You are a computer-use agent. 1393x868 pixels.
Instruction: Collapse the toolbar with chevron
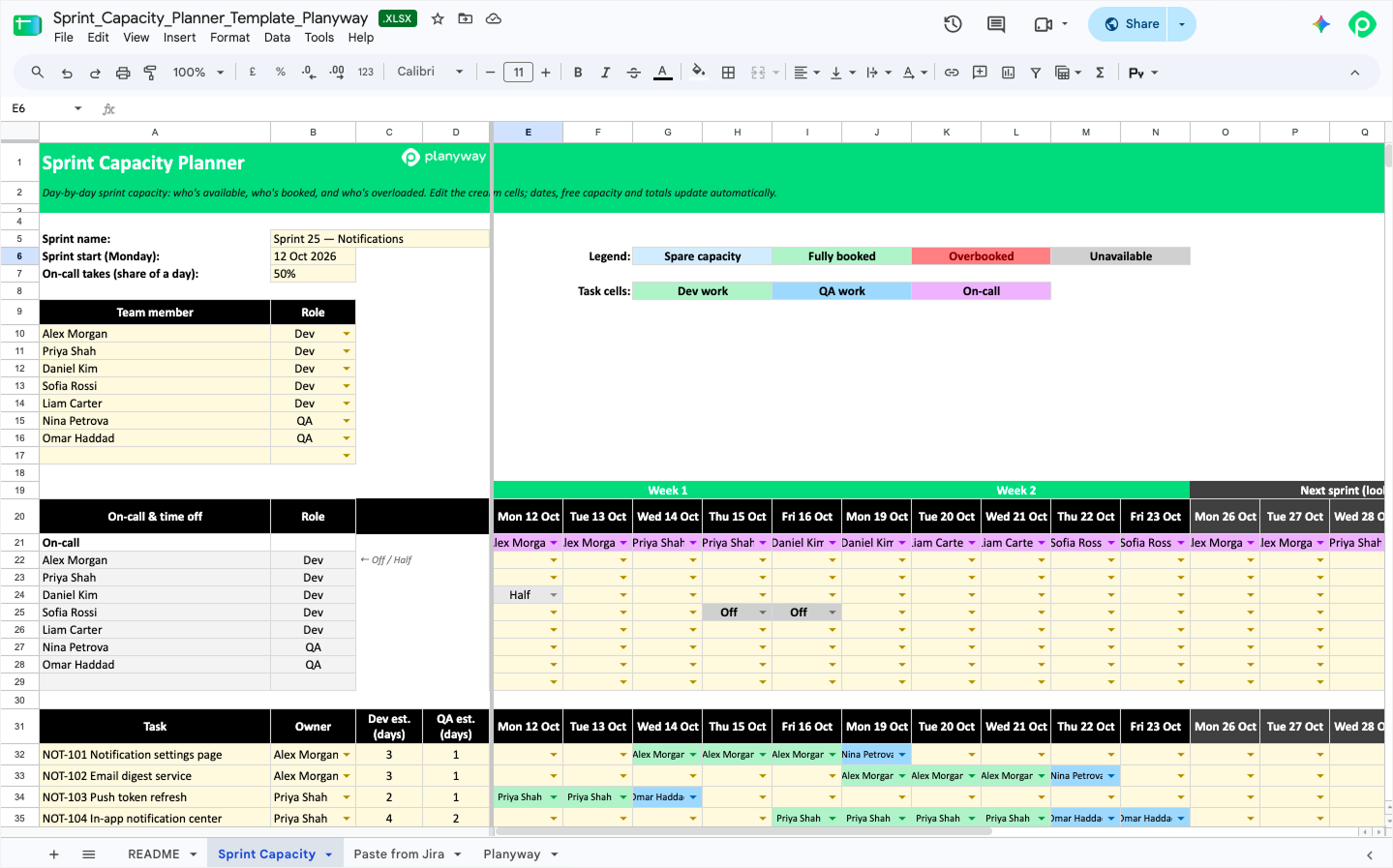(x=1354, y=73)
